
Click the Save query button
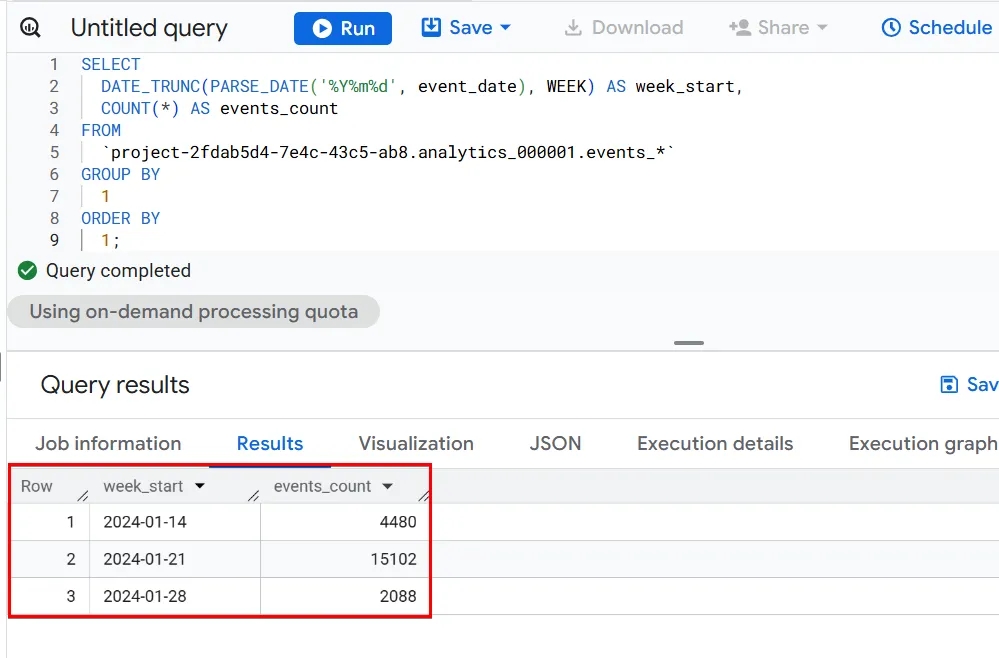(457, 27)
